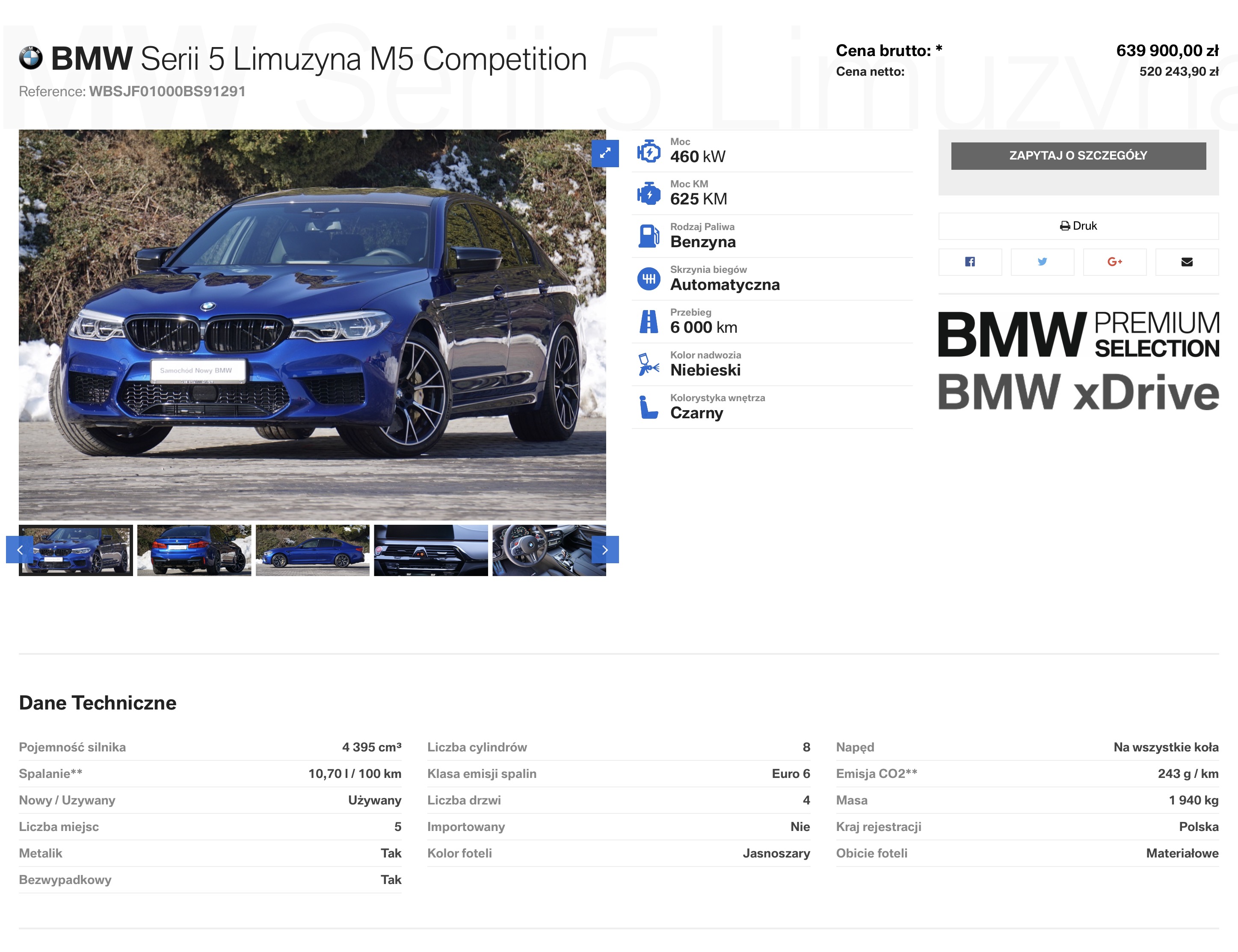Click the Euro 6 emission class
1238x952 pixels.
point(791,774)
